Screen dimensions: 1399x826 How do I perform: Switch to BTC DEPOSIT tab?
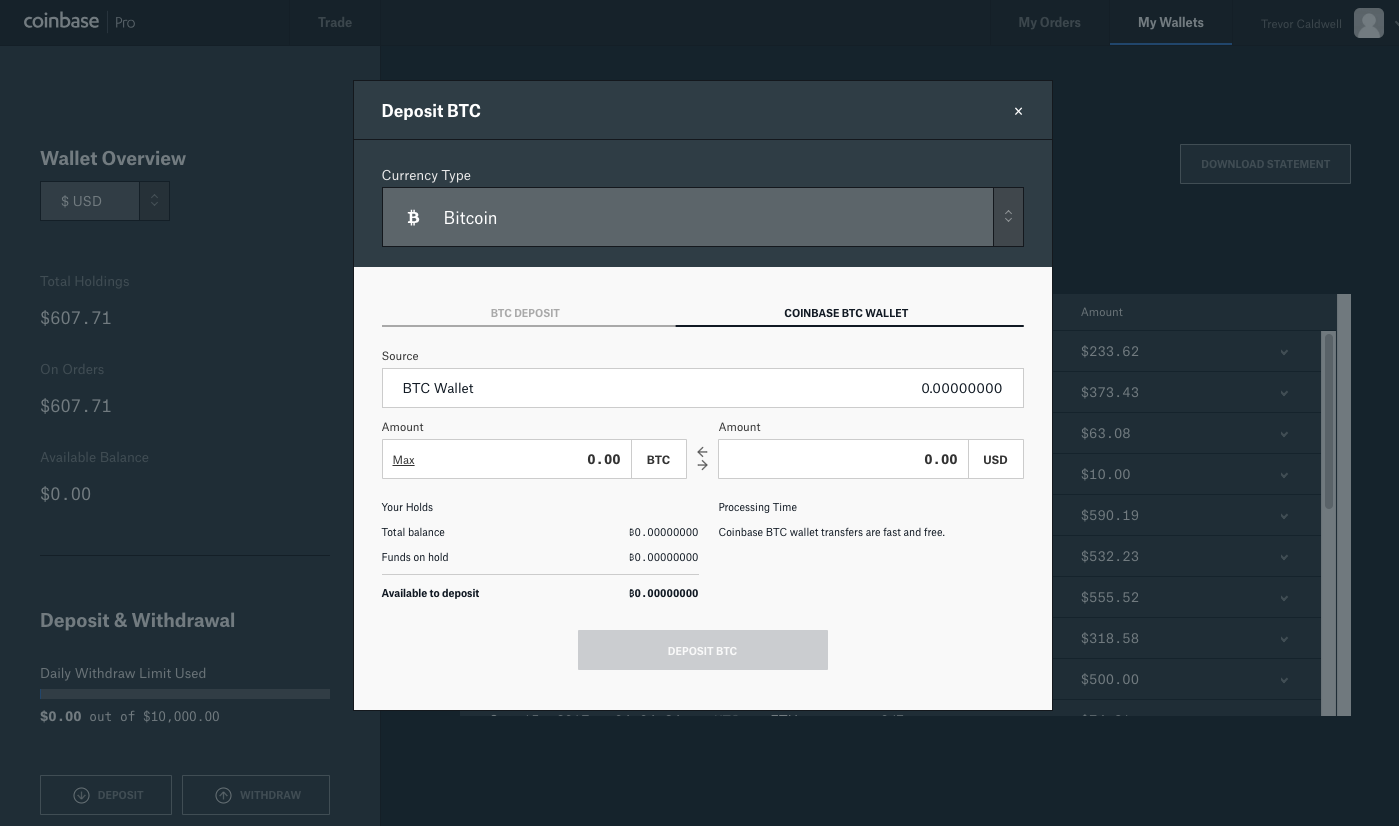click(525, 313)
